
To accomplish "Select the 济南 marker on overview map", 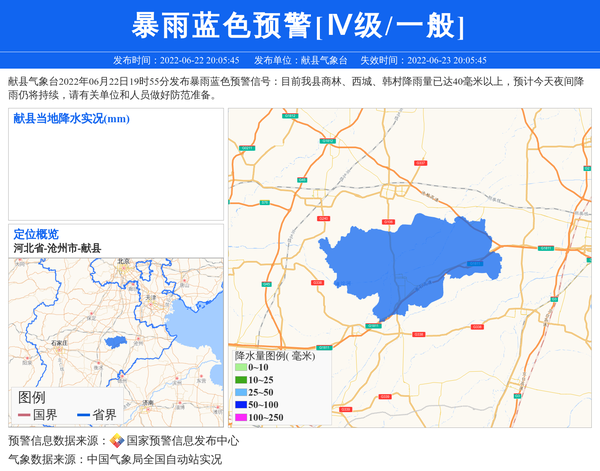I will pos(148,401).
